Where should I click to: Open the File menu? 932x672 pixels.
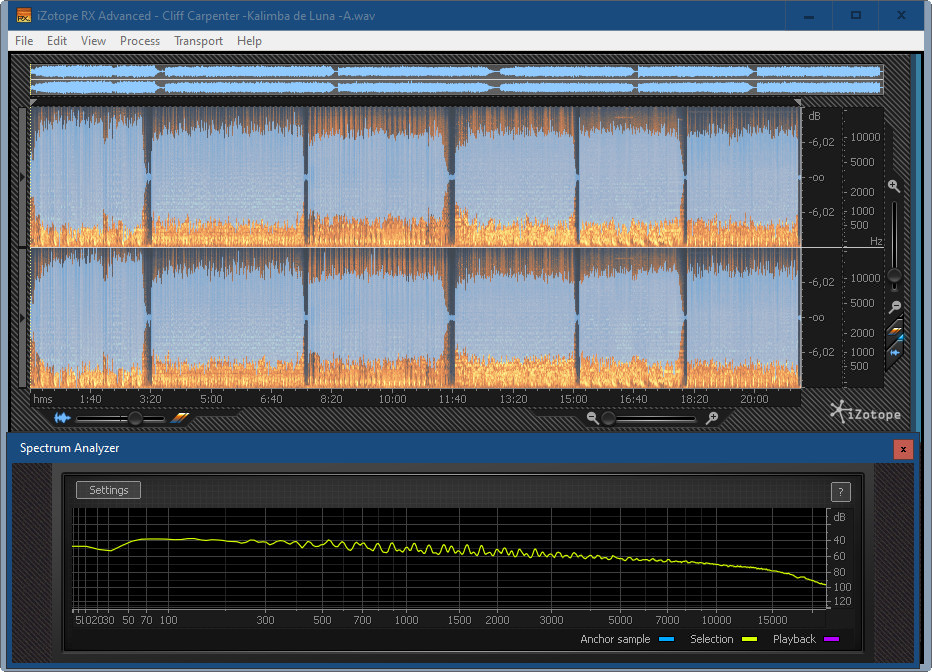[x=24, y=41]
